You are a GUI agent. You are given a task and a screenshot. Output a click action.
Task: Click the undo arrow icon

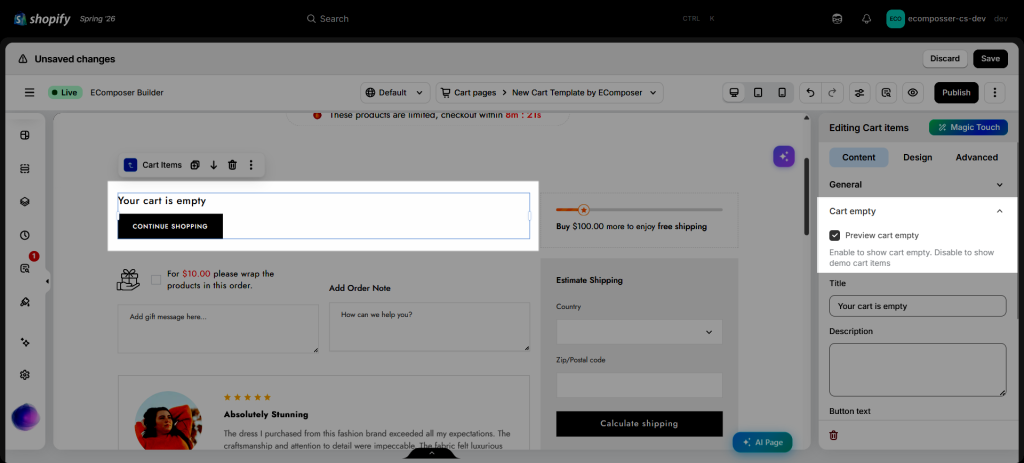coord(810,93)
